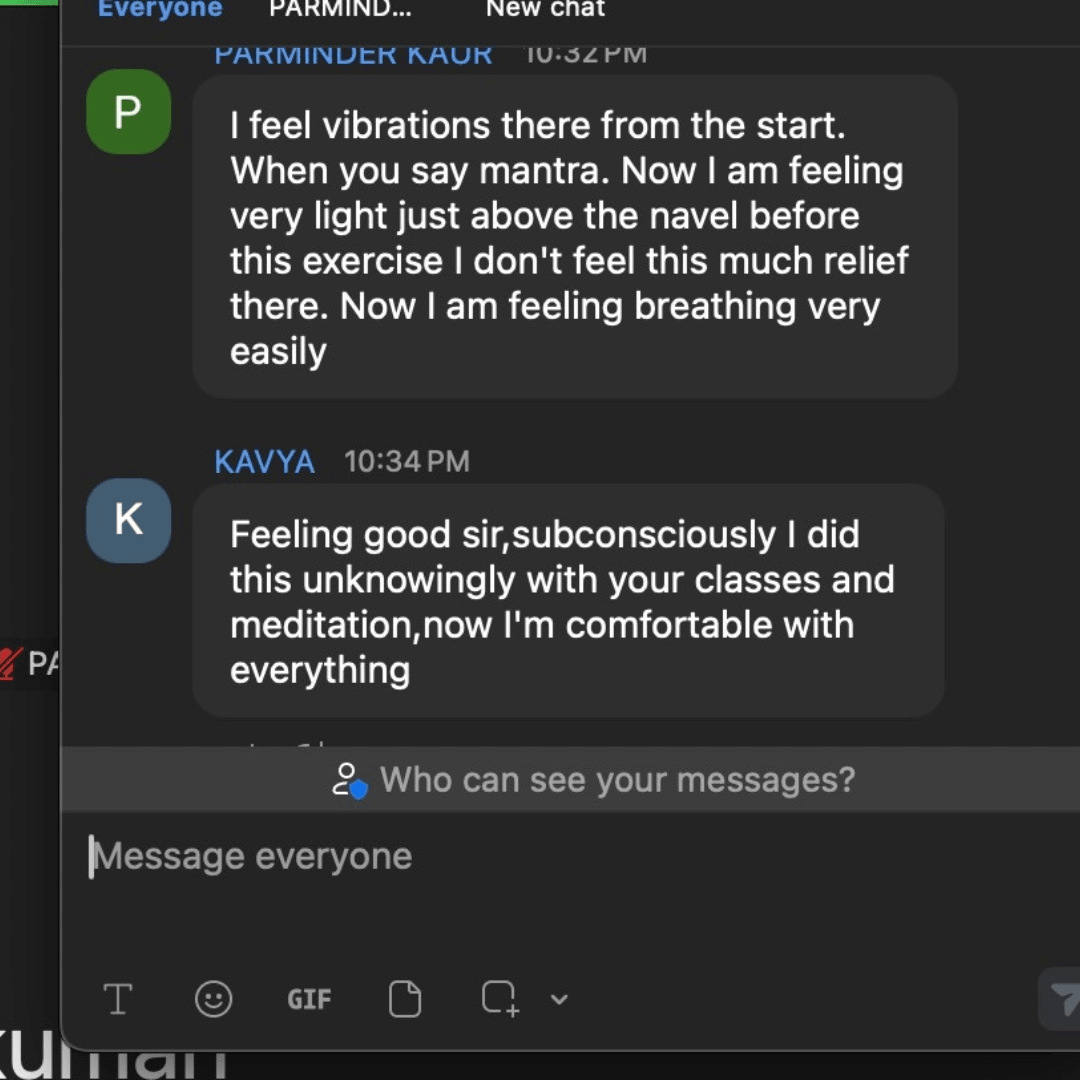Image resolution: width=1080 pixels, height=1080 pixels.
Task: Click the PARMINDER KAUR sender name
Action: pyautogui.click(x=353, y=55)
